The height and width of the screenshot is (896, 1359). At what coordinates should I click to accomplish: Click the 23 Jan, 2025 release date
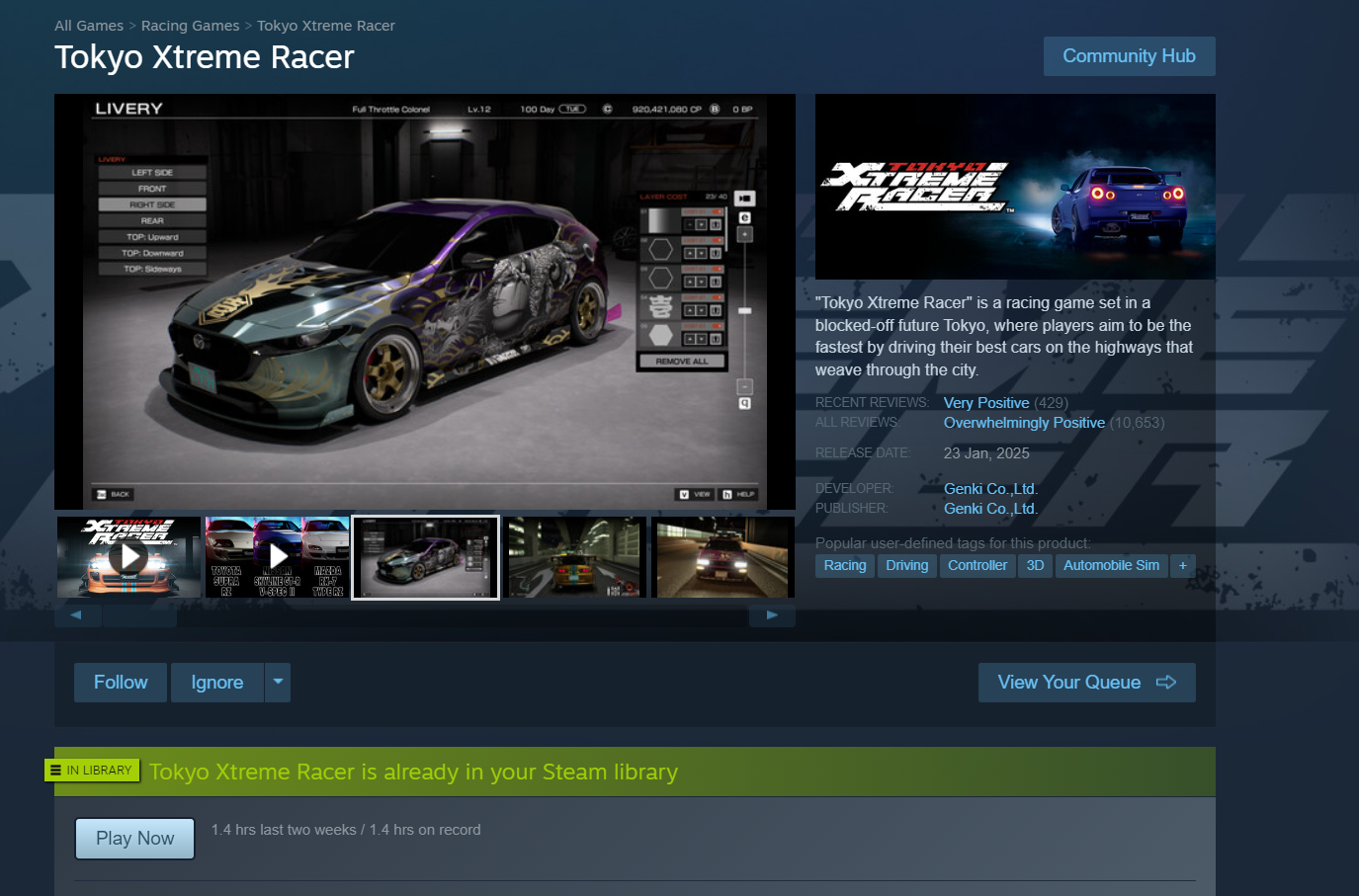point(986,453)
